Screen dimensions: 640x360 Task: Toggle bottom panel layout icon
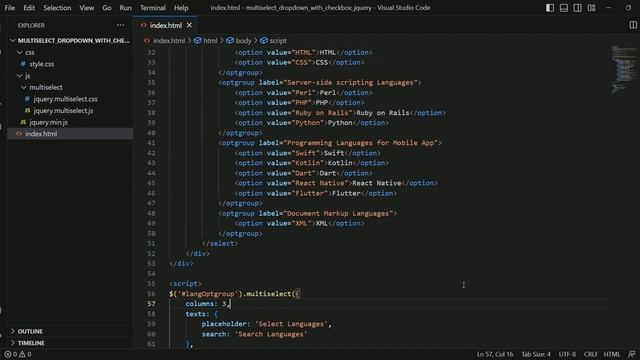564,8
